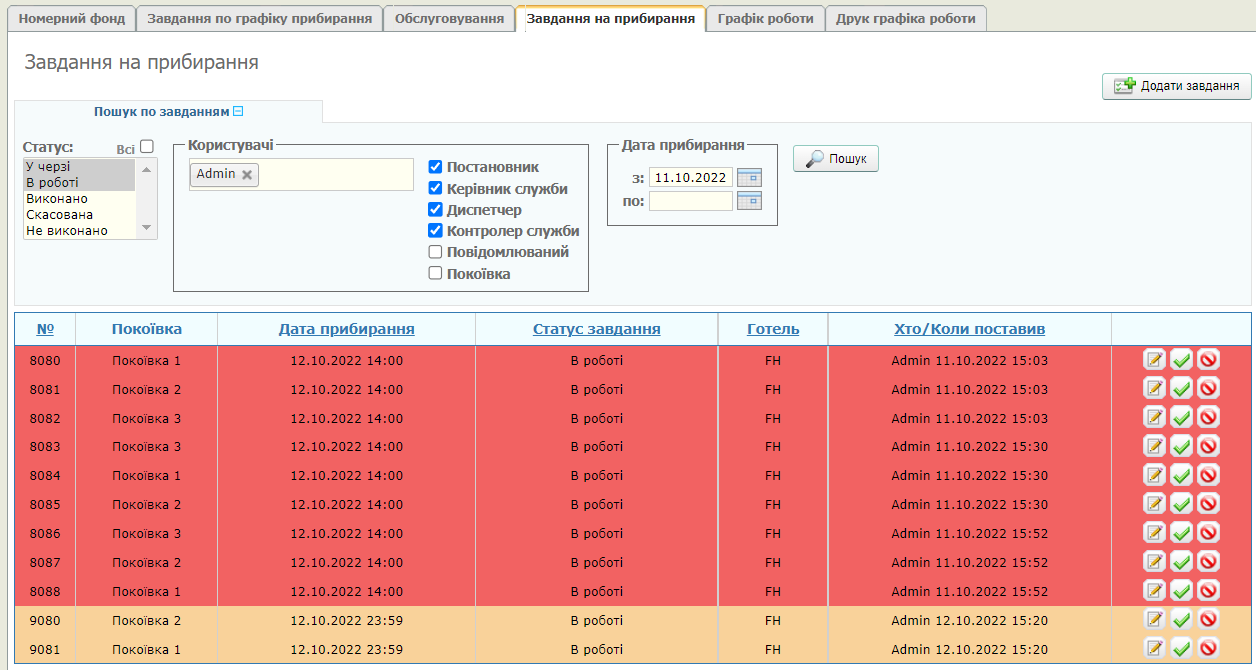The height and width of the screenshot is (670, 1256).
Task: Open calendar picker for end date 'по'
Action: [749, 201]
